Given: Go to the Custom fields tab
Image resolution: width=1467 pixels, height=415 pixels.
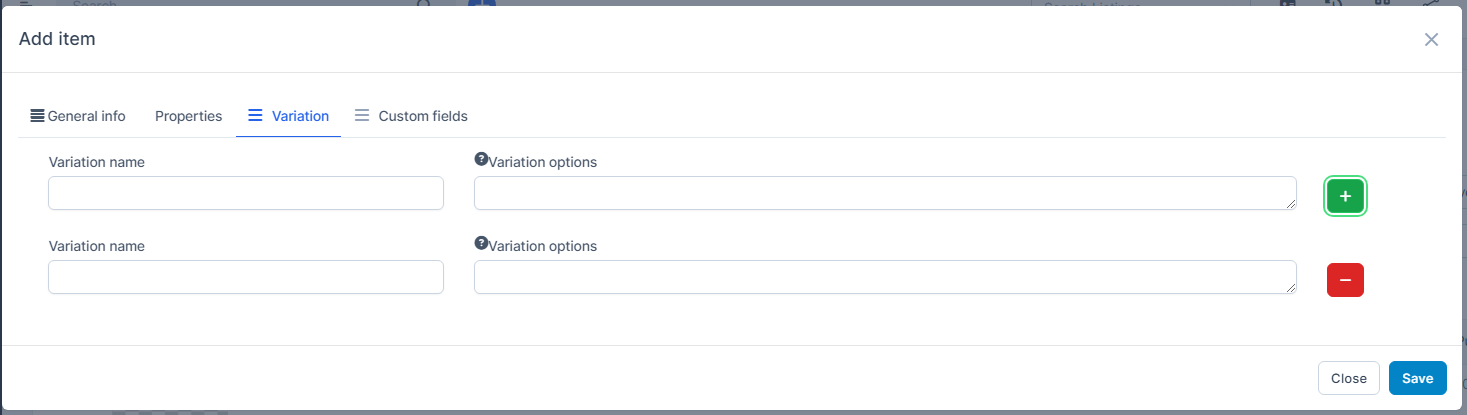Looking at the screenshot, I should (x=411, y=116).
